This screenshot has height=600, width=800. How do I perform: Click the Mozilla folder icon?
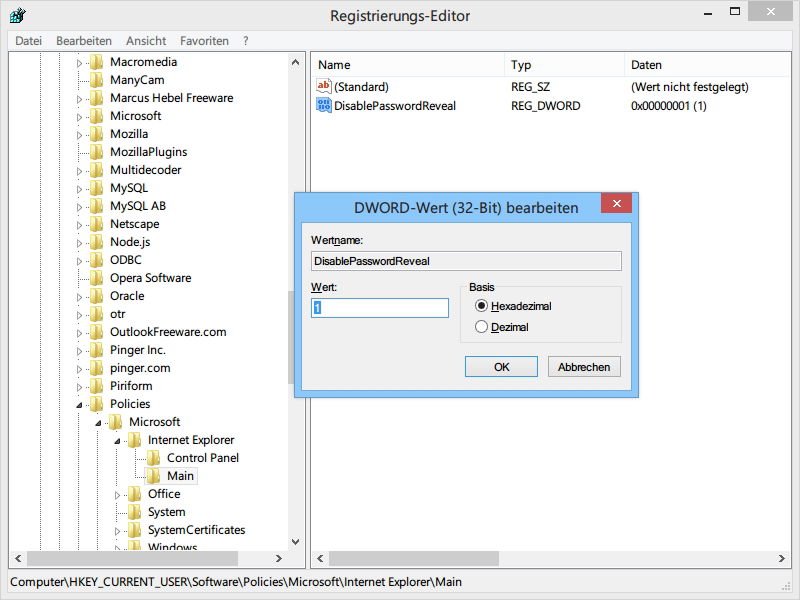point(96,134)
